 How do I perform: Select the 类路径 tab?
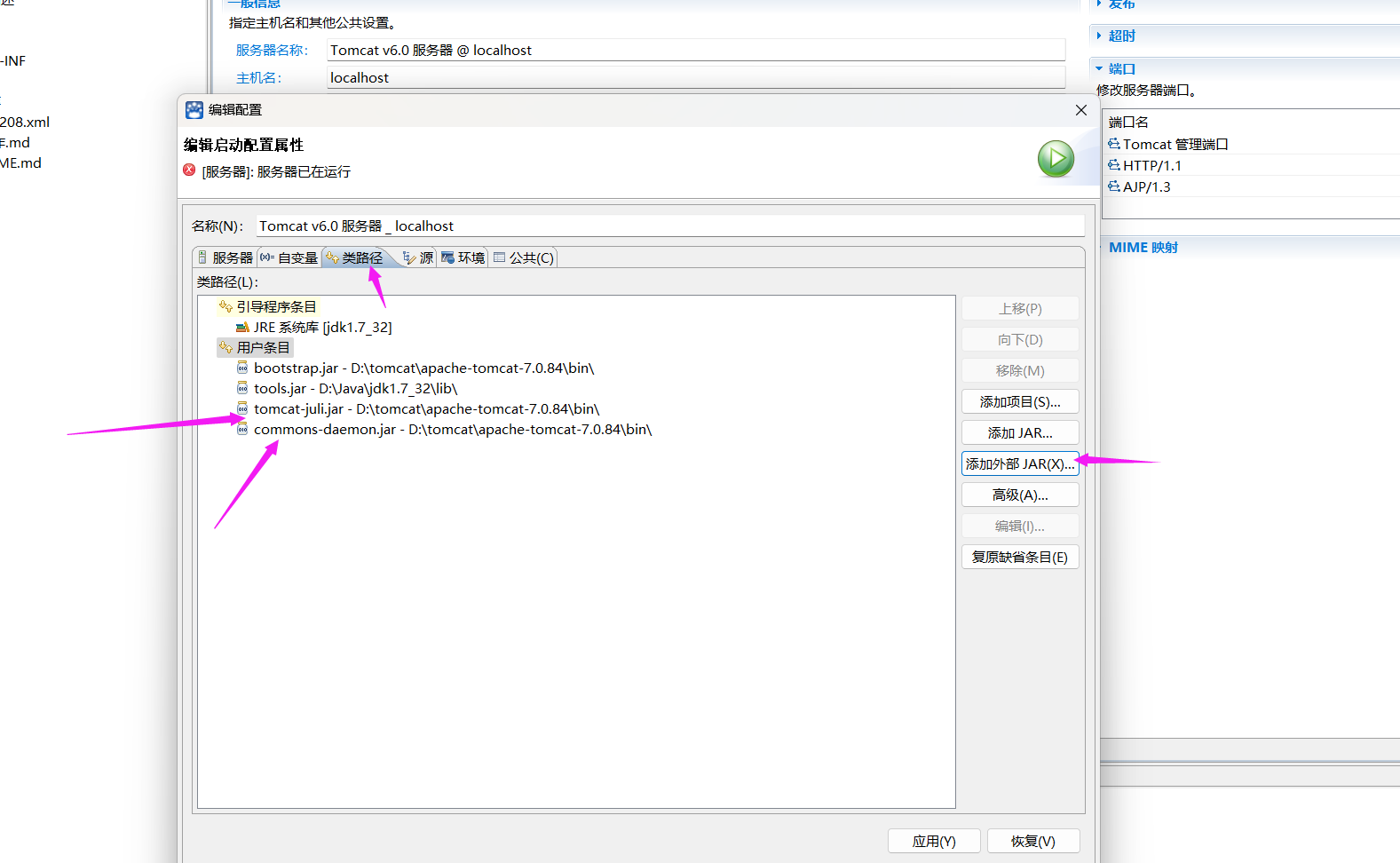click(x=355, y=257)
